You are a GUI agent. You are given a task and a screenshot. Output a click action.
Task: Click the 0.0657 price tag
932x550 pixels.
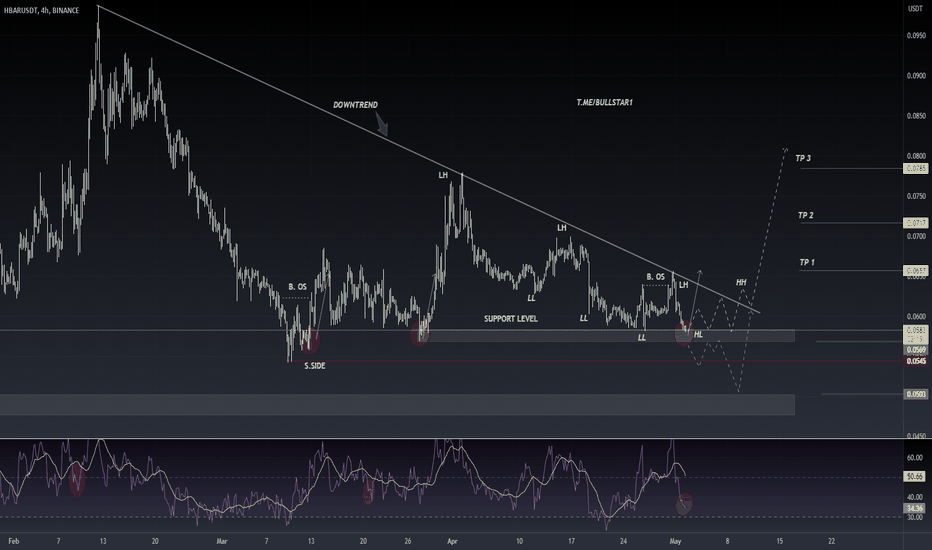[x=915, y=271]
